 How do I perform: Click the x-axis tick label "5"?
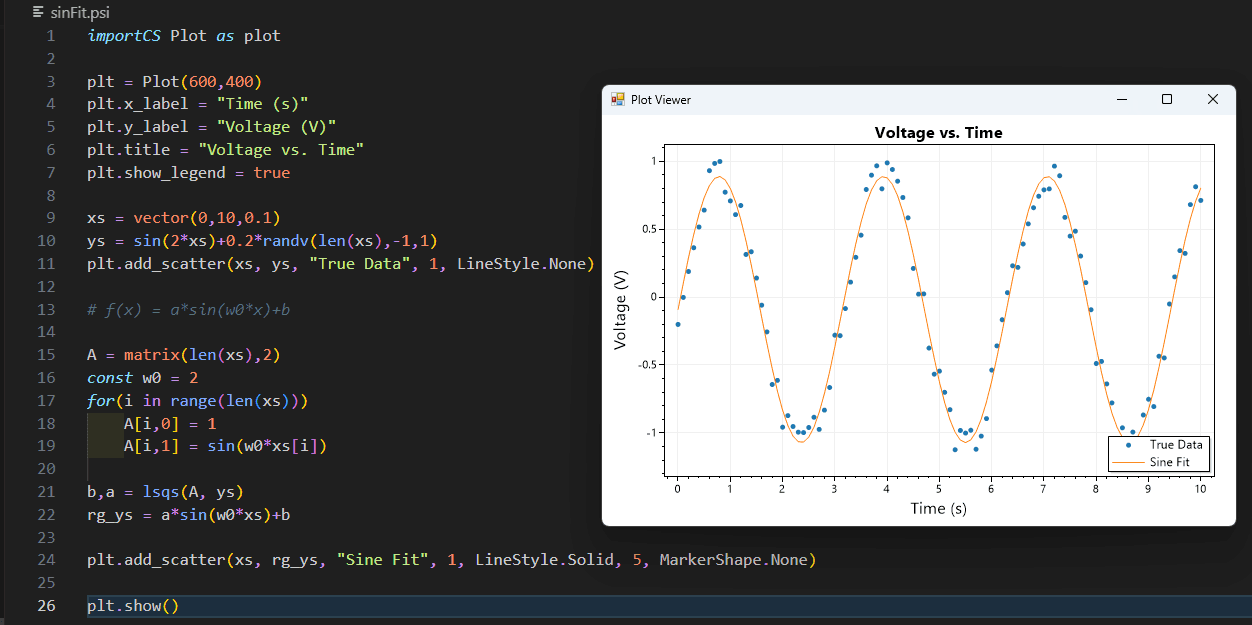(939, 489)
